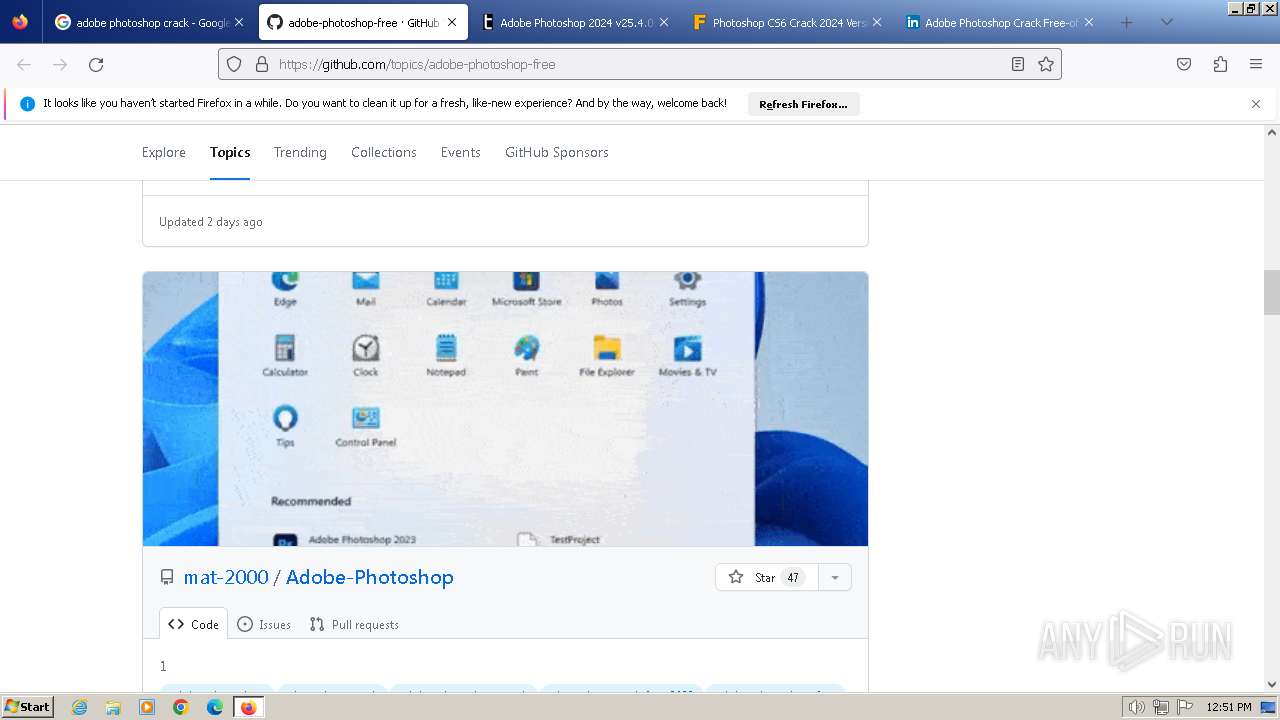Open the Windows Start button

tap(27, 707)
